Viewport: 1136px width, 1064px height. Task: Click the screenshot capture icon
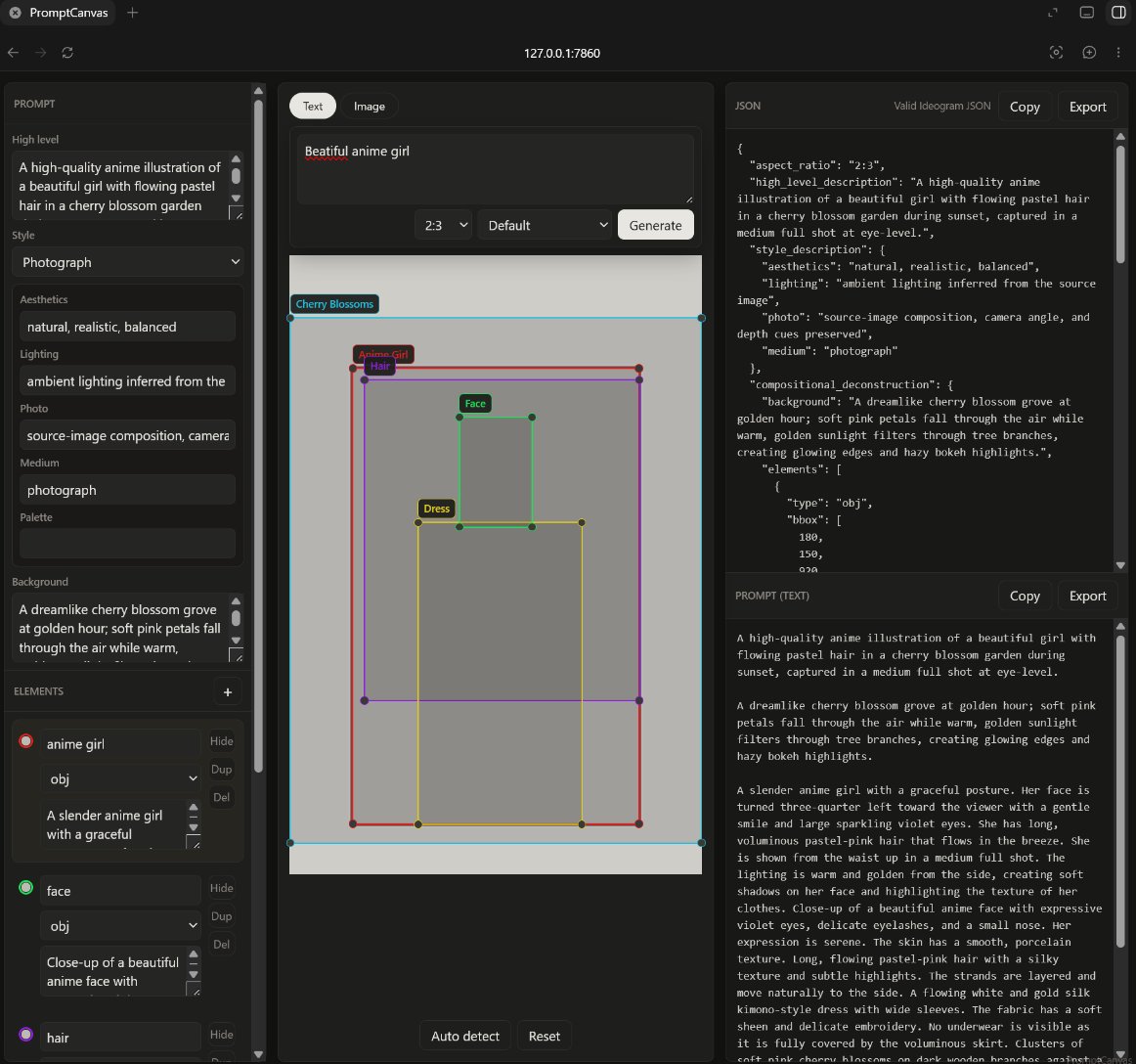coord(1056,52)
